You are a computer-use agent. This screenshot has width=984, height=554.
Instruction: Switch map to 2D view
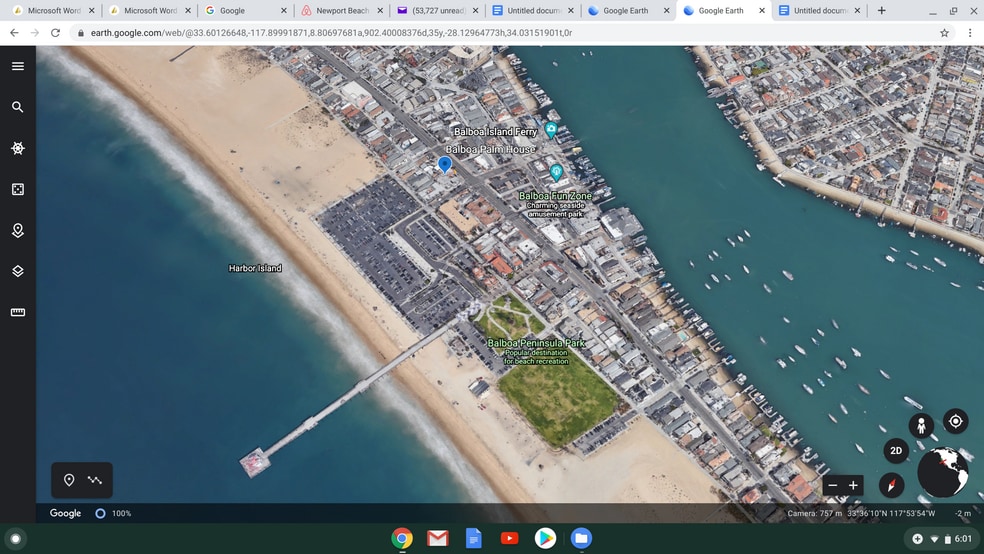(x=896, y=451)
